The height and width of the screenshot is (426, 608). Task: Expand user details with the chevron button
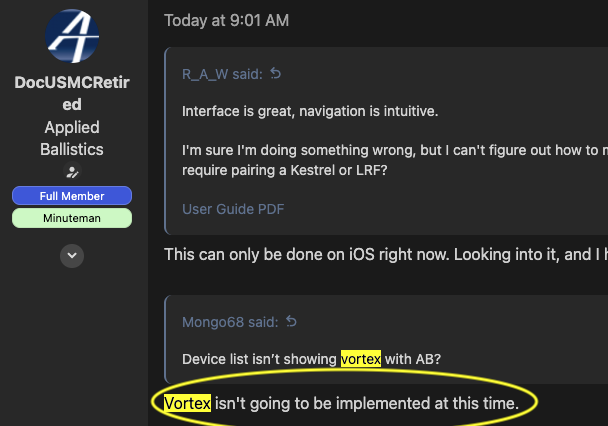point(72,256)
